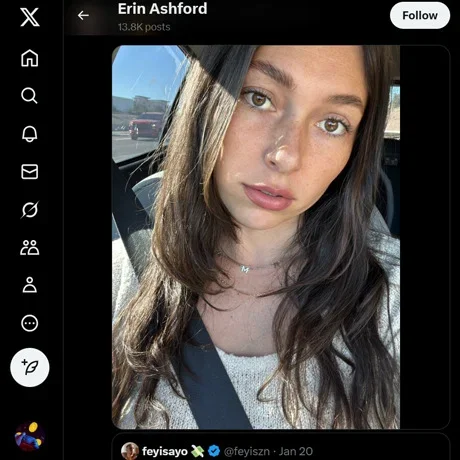Go back using the left arrow
460x460 pixels.
click(83, 15)
